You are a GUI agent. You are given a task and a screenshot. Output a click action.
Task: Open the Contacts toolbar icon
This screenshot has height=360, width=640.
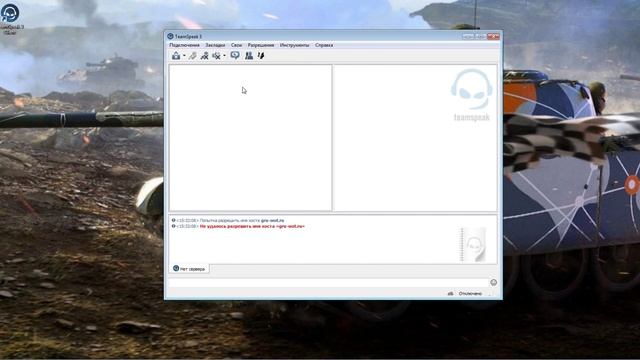click(249, 56)
